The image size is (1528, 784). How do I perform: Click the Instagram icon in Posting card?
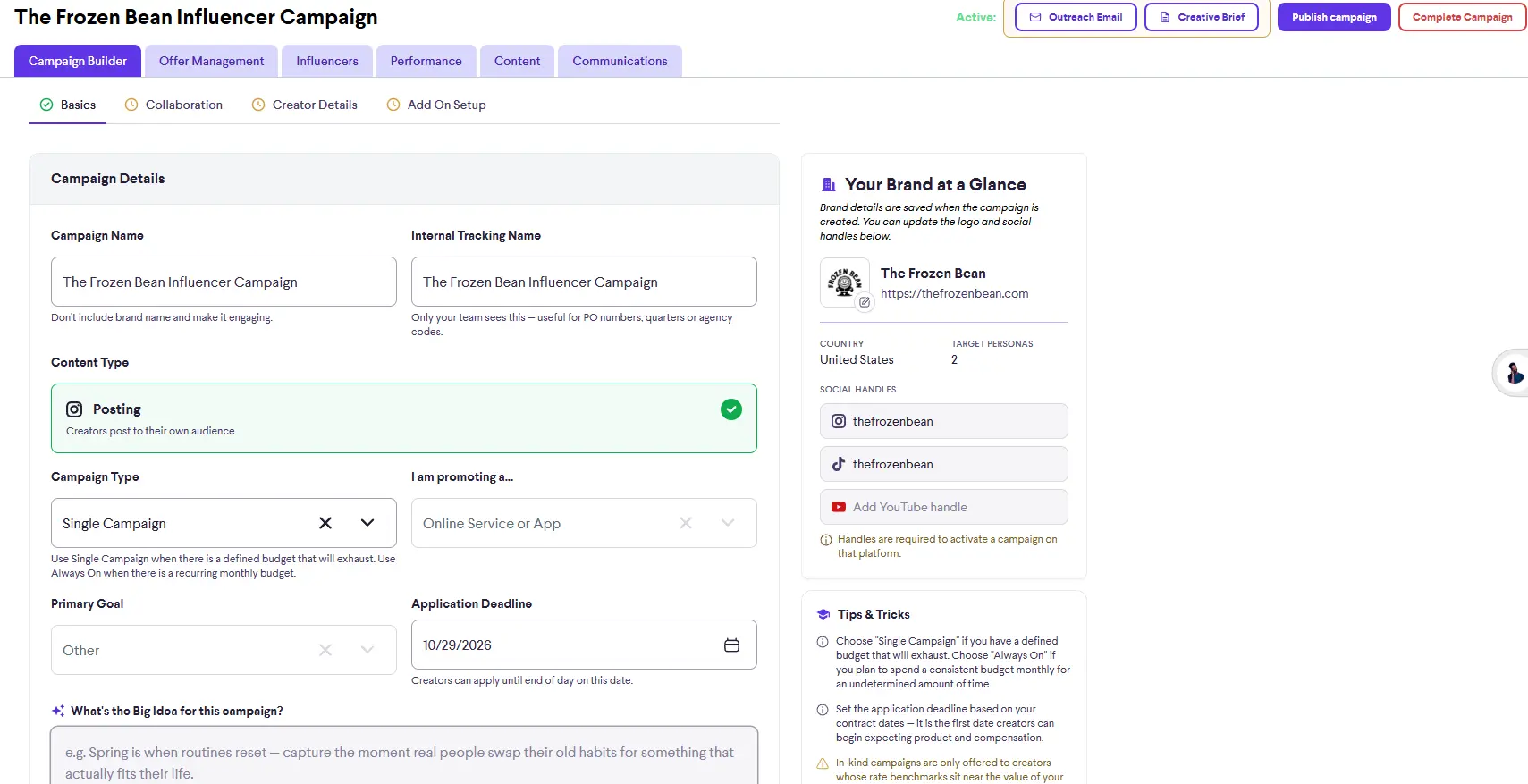74,409
